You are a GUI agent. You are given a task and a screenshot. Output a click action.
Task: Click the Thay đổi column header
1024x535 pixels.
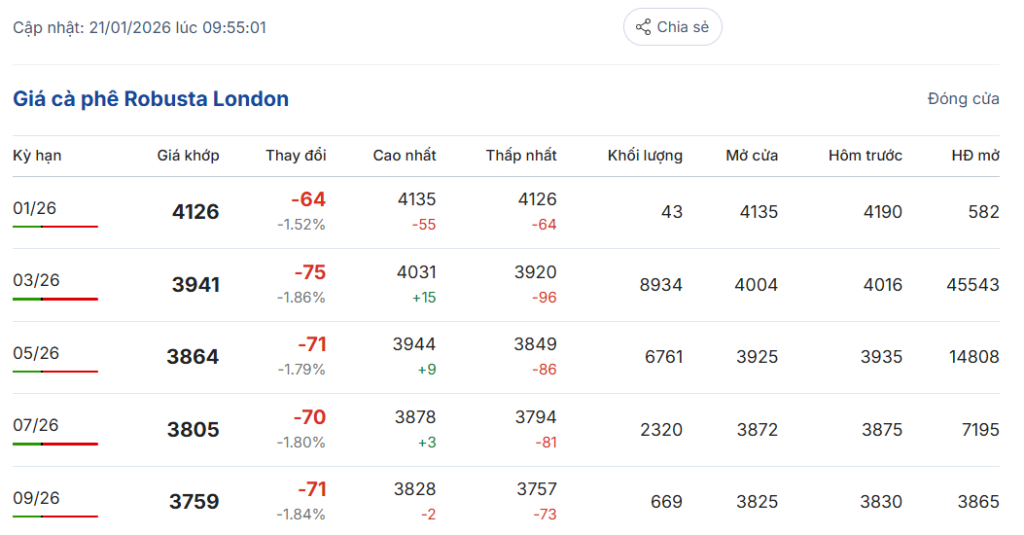coord(296,155)
